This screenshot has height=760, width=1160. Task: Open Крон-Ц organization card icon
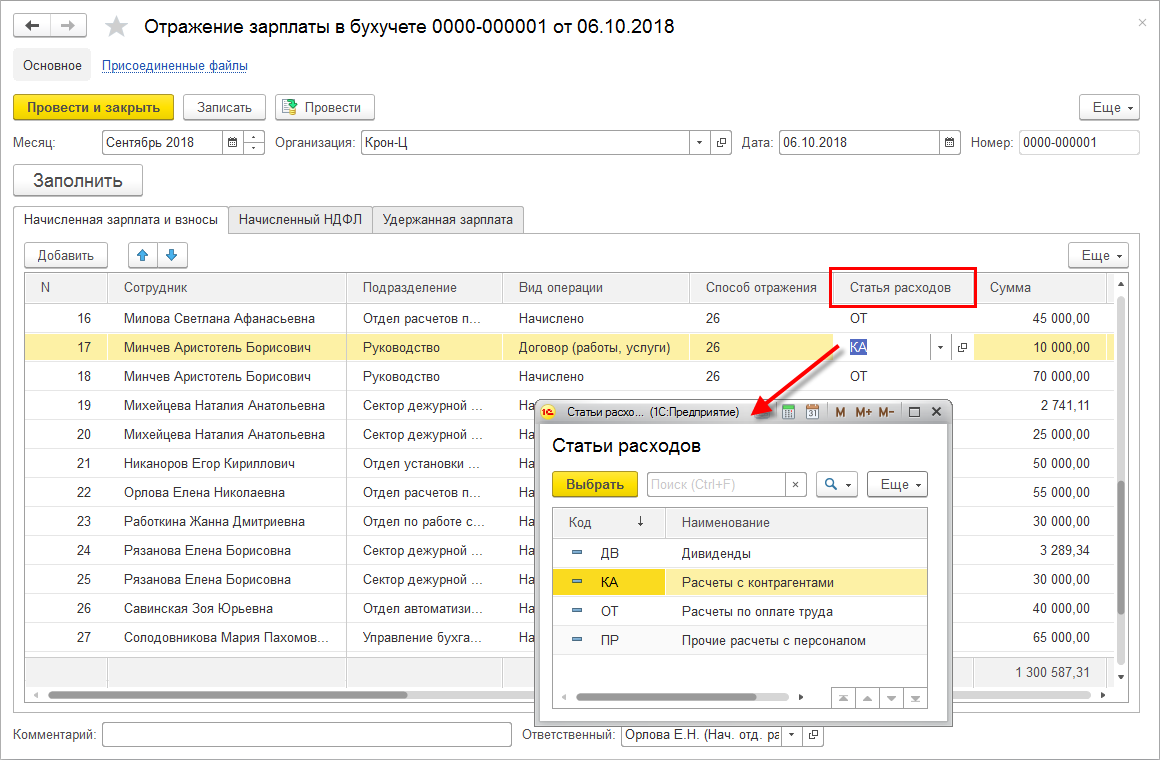721,142
